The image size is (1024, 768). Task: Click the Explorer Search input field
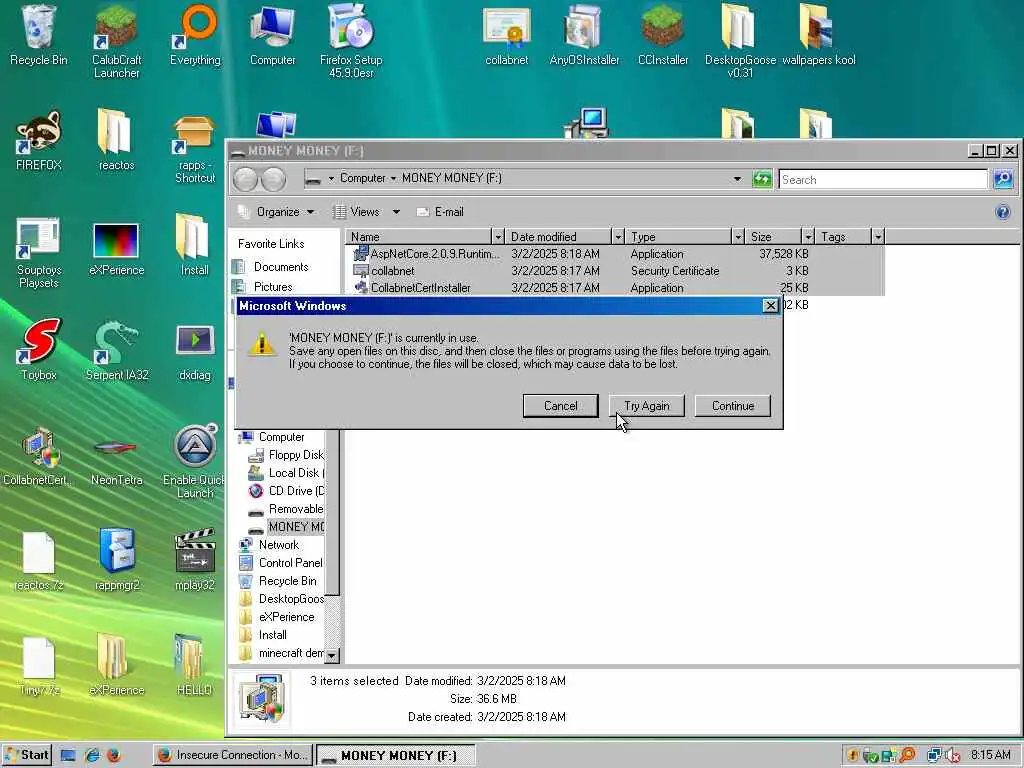pyautogui.click(x=883, y=180)
